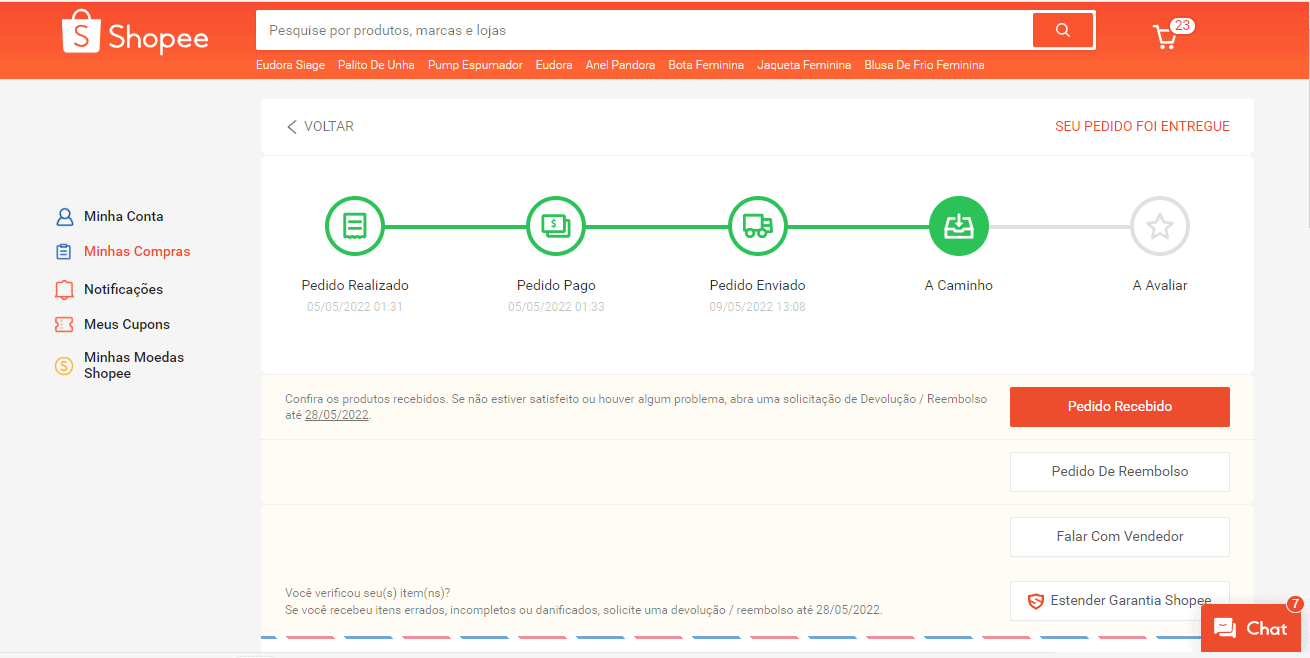Click the Pedido Realizado receipt icon
Viewport: 1310px width, 658px height.
354,226
